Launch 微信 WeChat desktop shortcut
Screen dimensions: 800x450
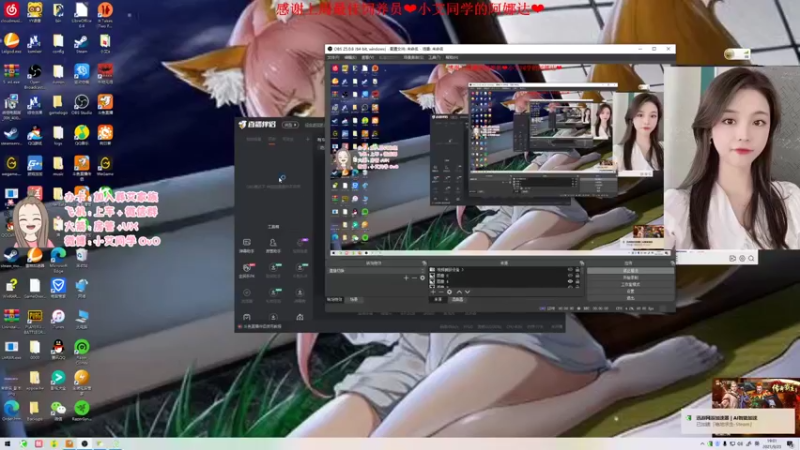point(58,410)
